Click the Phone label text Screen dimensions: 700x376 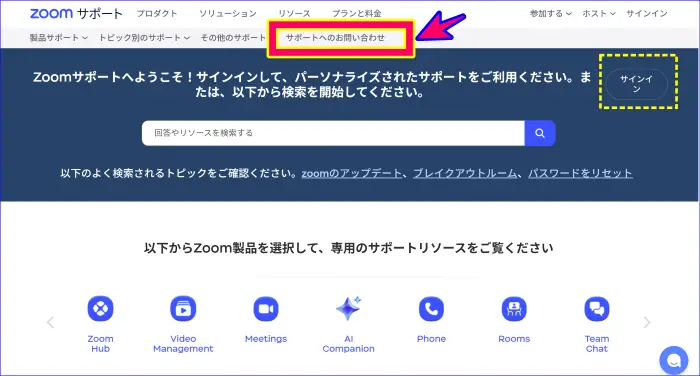[431, 339]
